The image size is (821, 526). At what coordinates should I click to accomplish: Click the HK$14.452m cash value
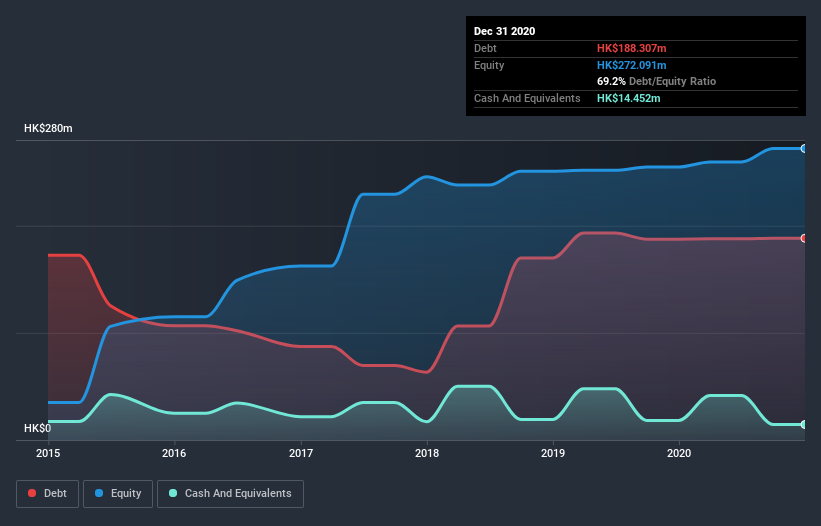[628, 98]
